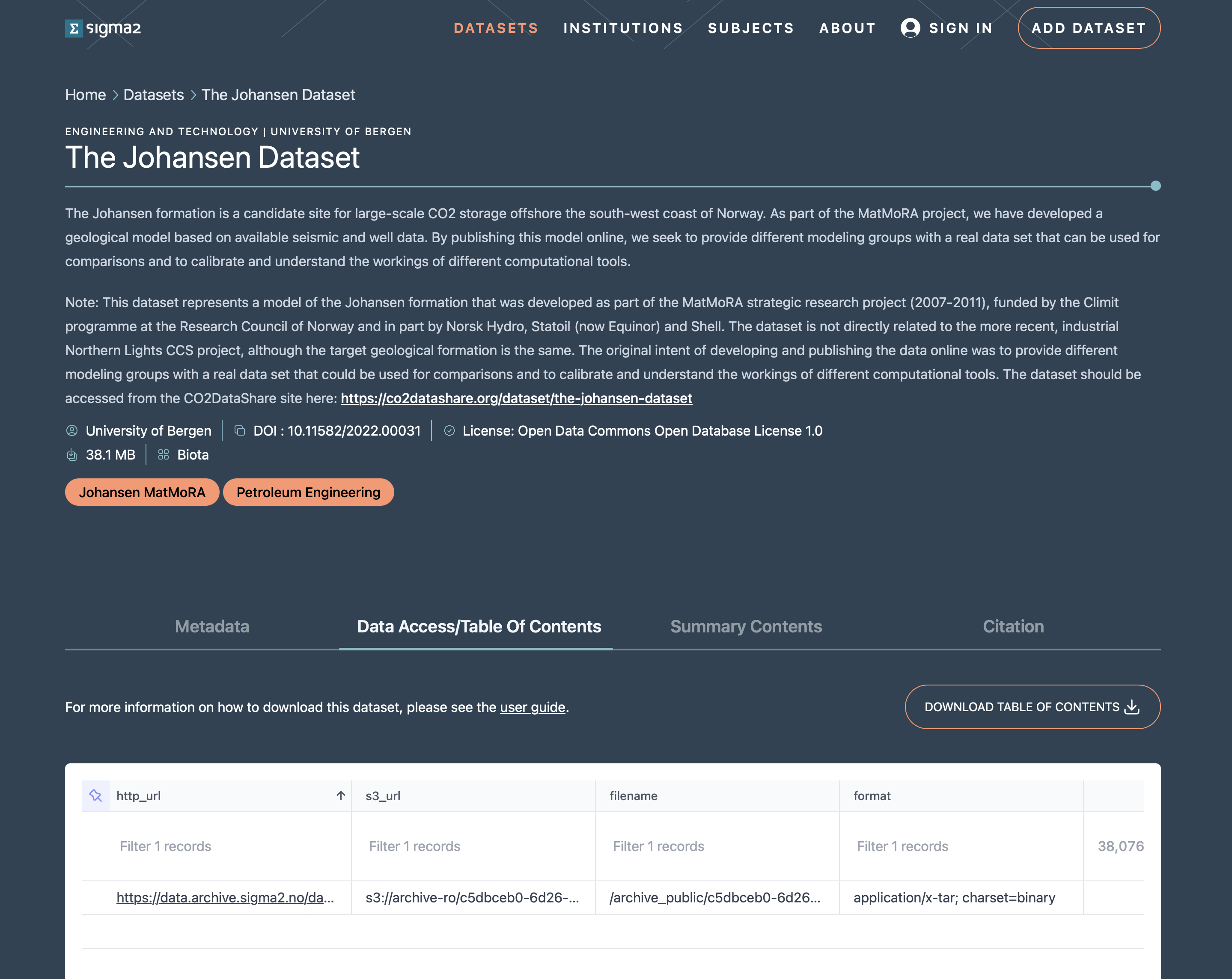Click the license checkmark badge icon
Viewport: 1232px width, 979px height.
click(449, 431)
